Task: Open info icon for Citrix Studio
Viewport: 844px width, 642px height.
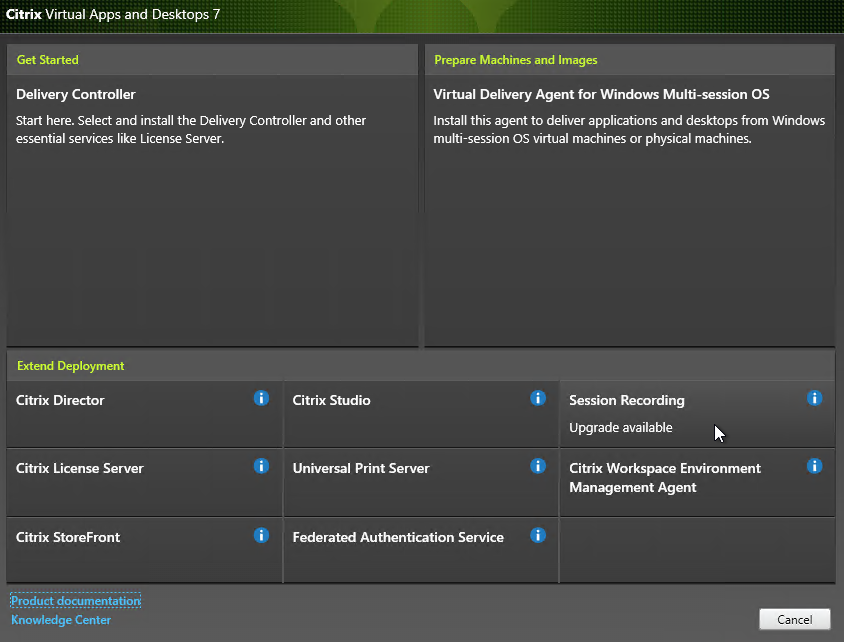Action: click(538, 398)
